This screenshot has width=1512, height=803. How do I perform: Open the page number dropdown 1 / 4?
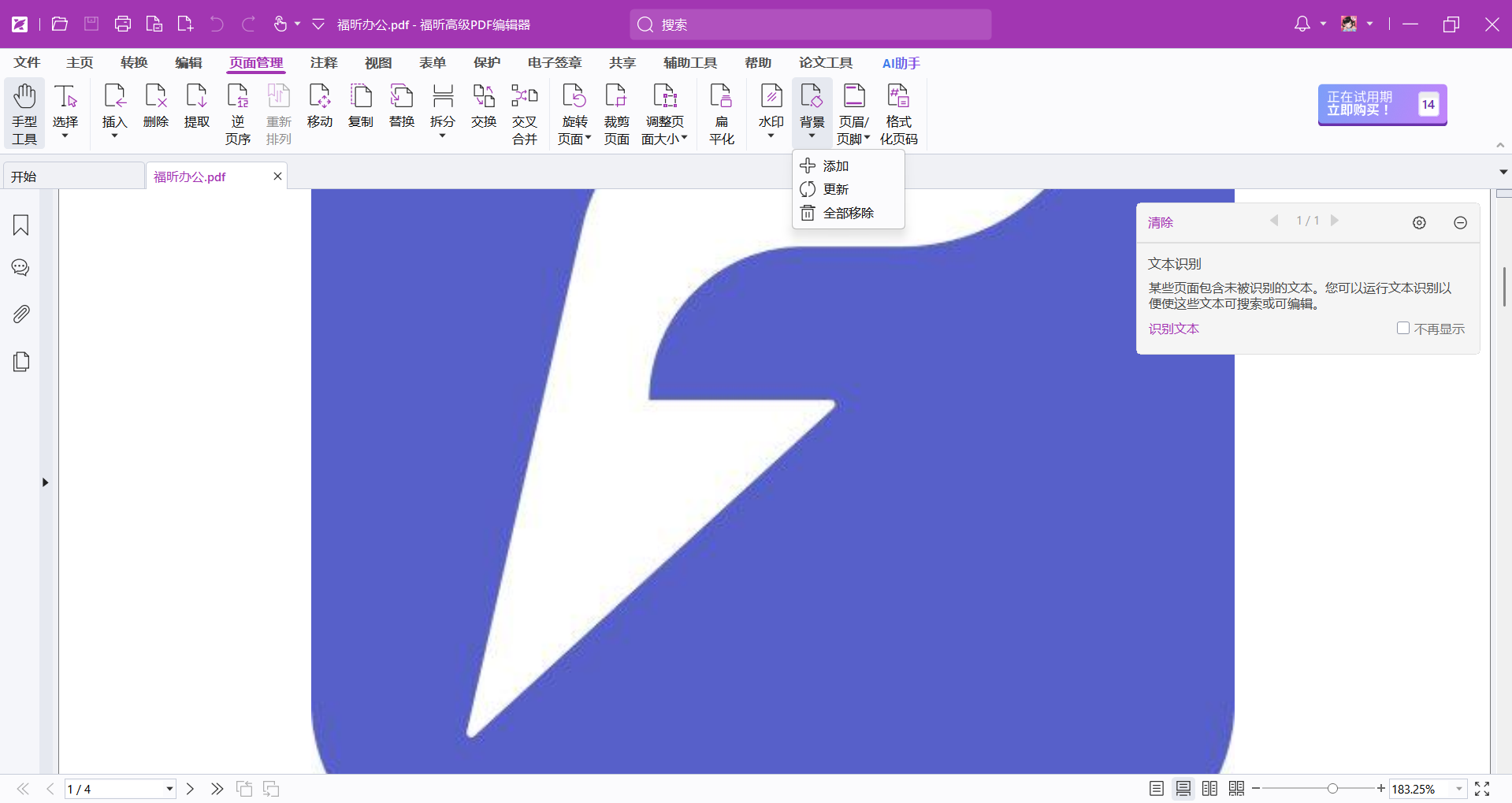click(169, 789)
